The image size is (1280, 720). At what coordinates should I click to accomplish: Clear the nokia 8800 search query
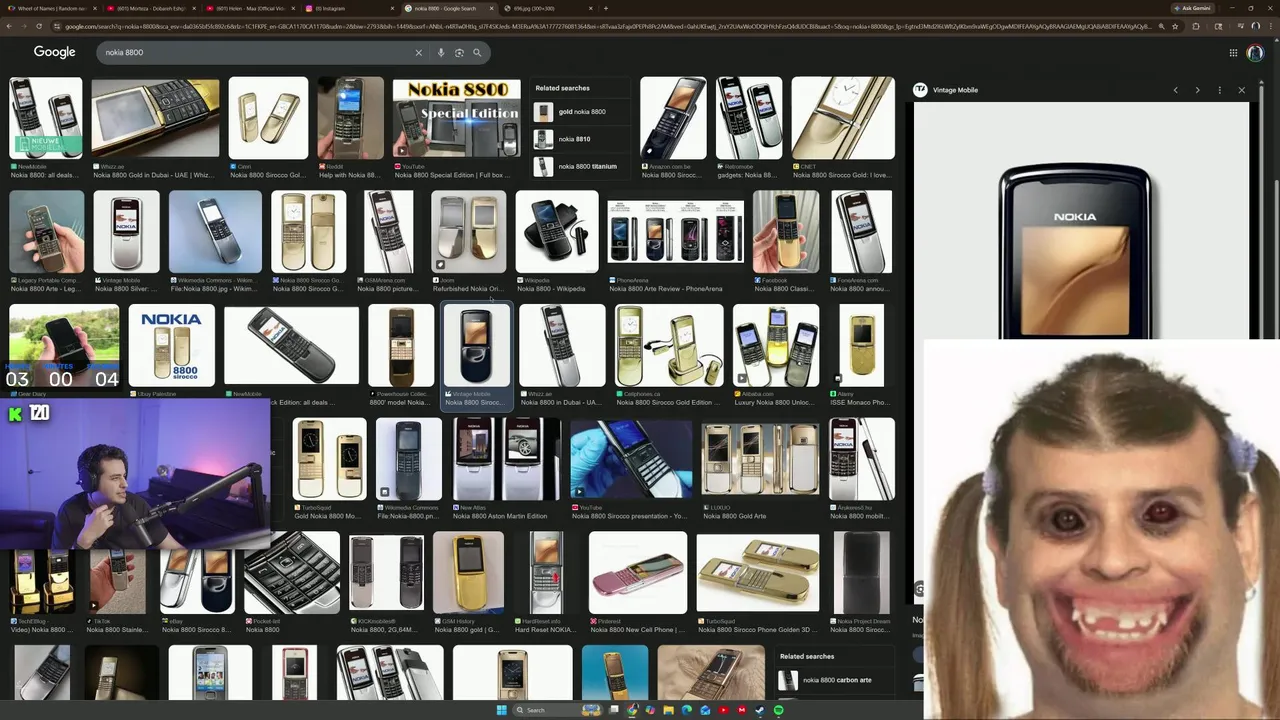[418, 52]
